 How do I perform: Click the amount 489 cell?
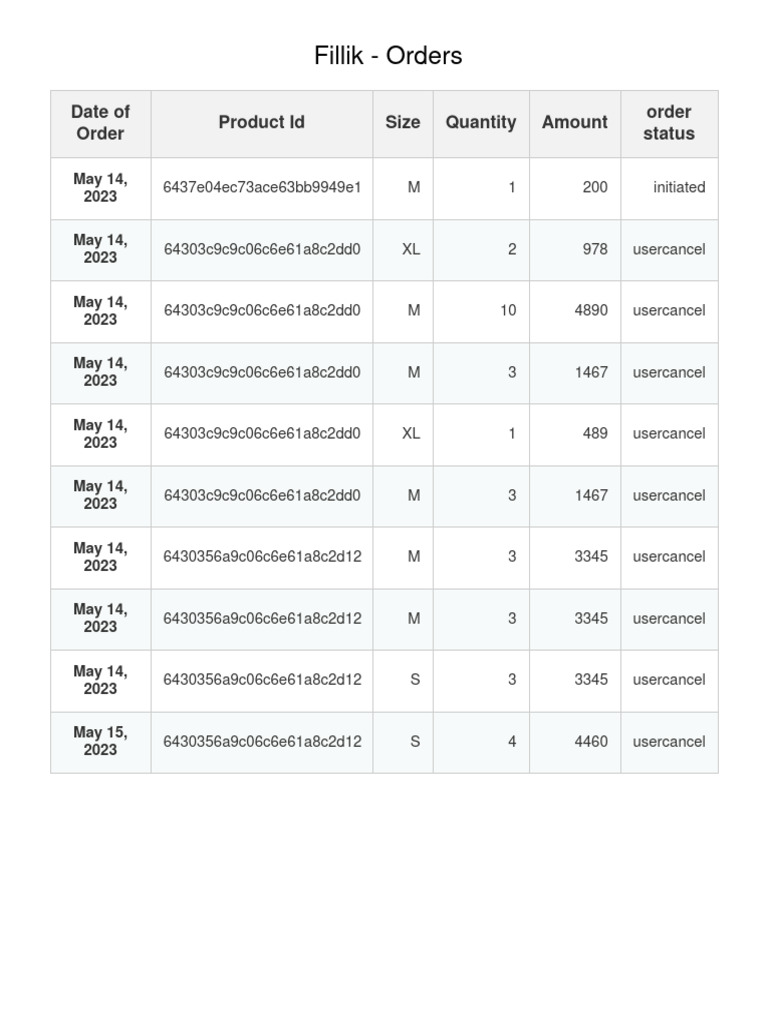(575, 434)
